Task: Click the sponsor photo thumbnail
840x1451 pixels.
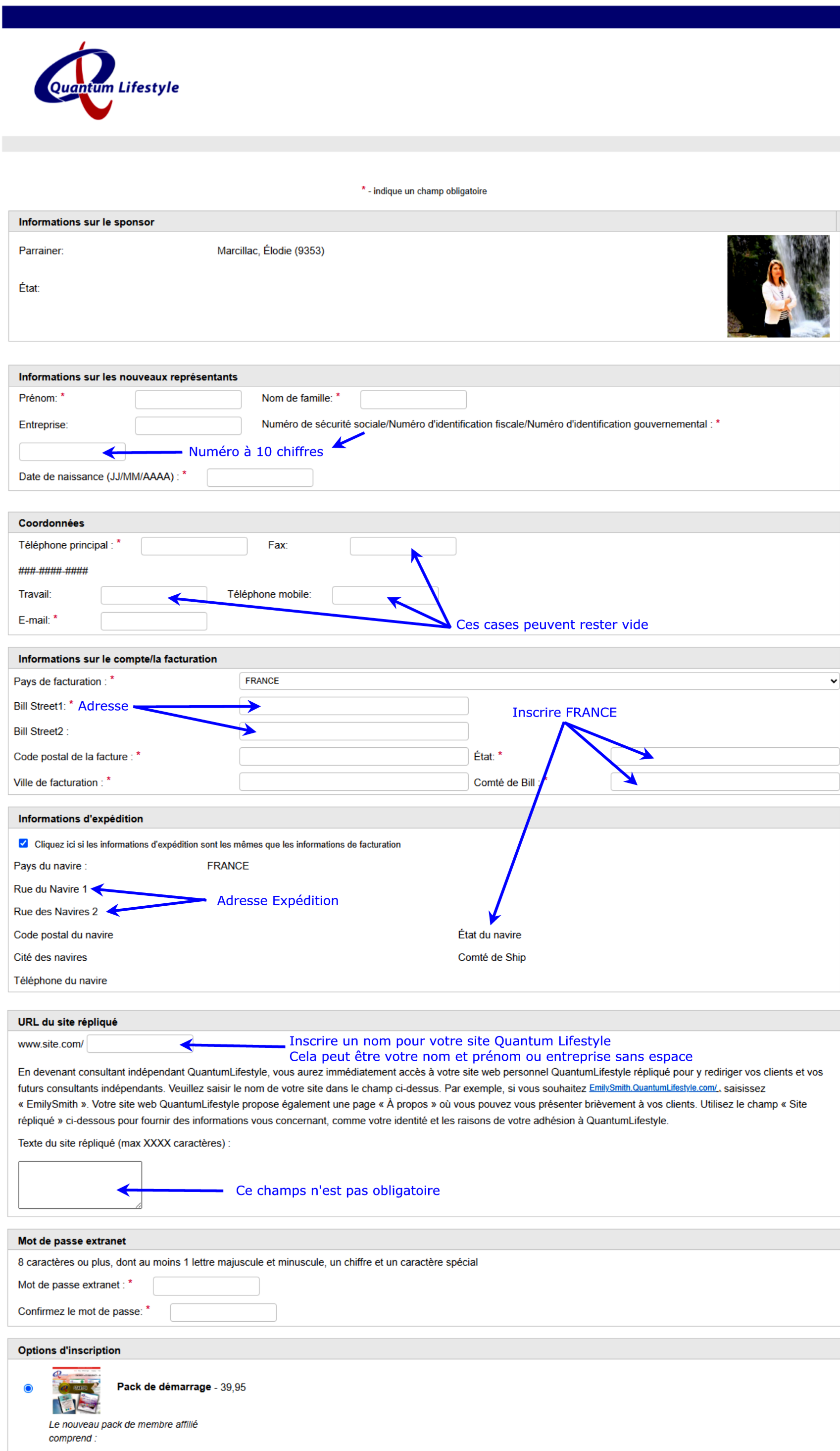Action: click(x=778, y=286)
